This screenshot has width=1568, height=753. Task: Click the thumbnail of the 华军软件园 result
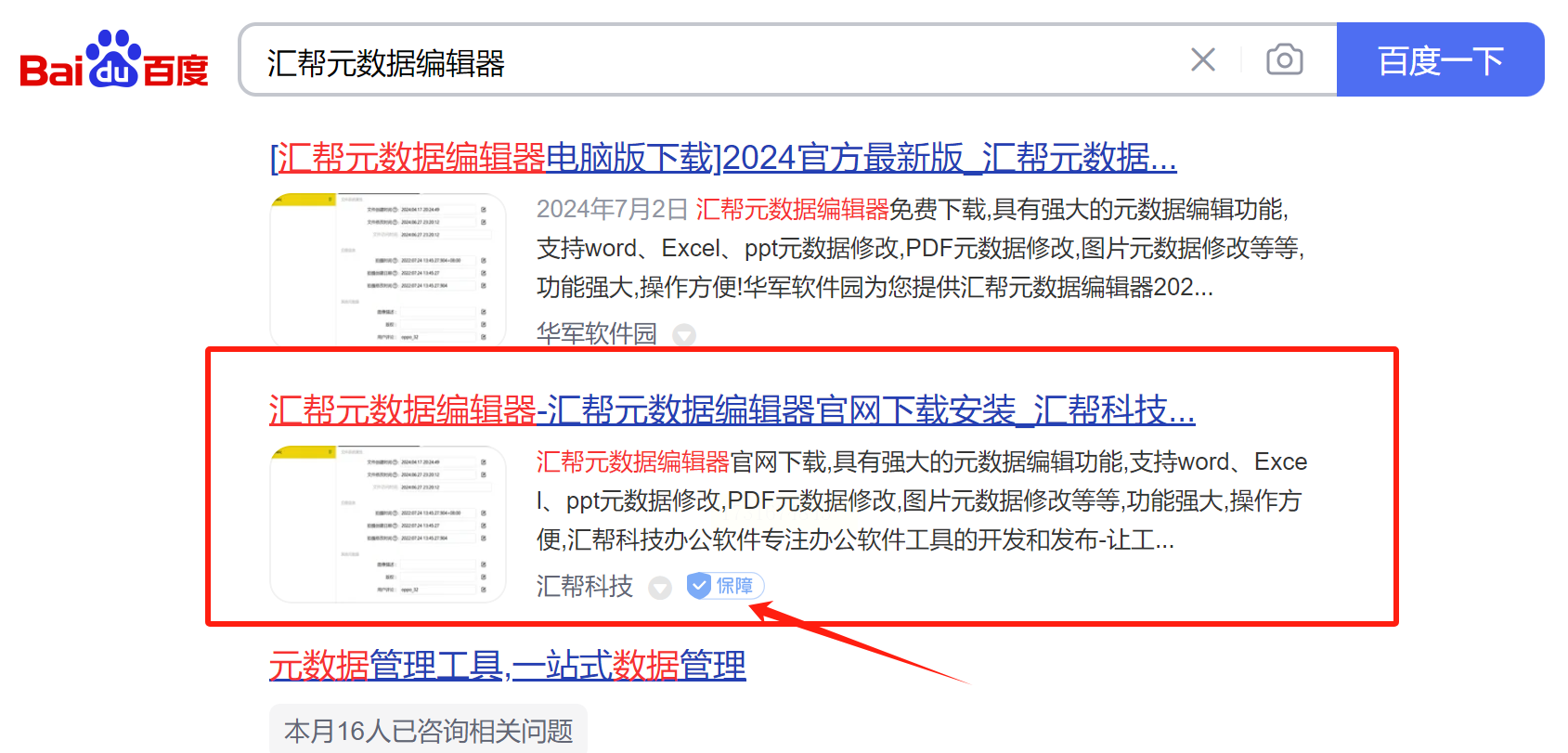point(388,269)
